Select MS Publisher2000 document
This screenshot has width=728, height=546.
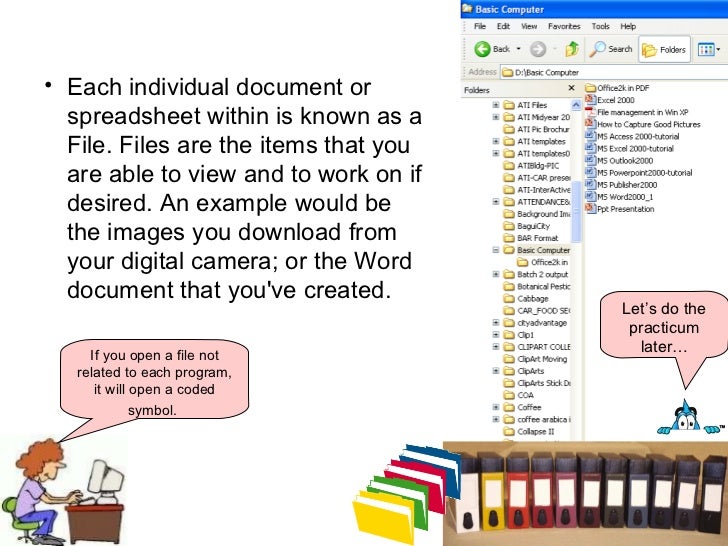point(621,184)
